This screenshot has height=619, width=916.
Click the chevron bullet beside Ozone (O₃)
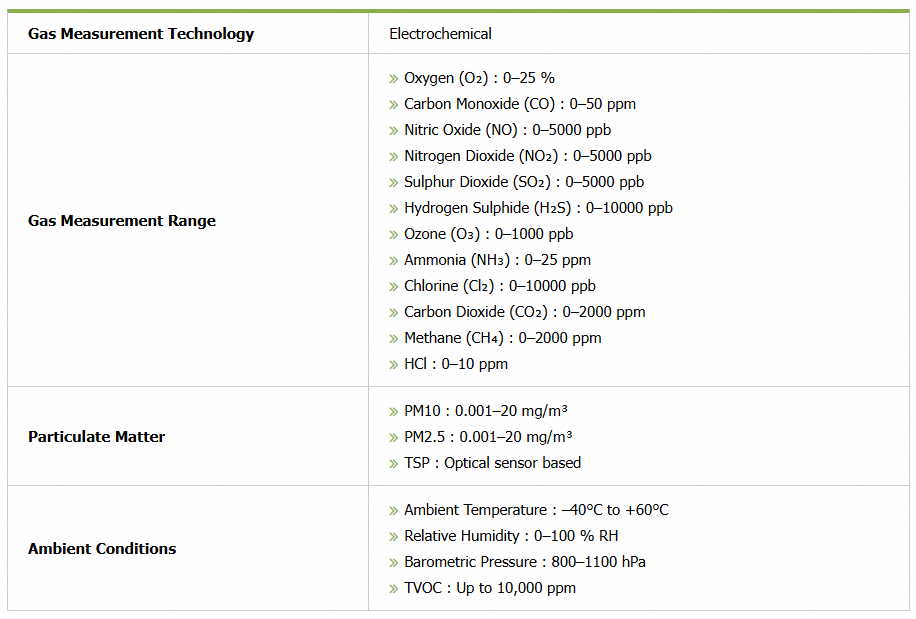[394, 234]
